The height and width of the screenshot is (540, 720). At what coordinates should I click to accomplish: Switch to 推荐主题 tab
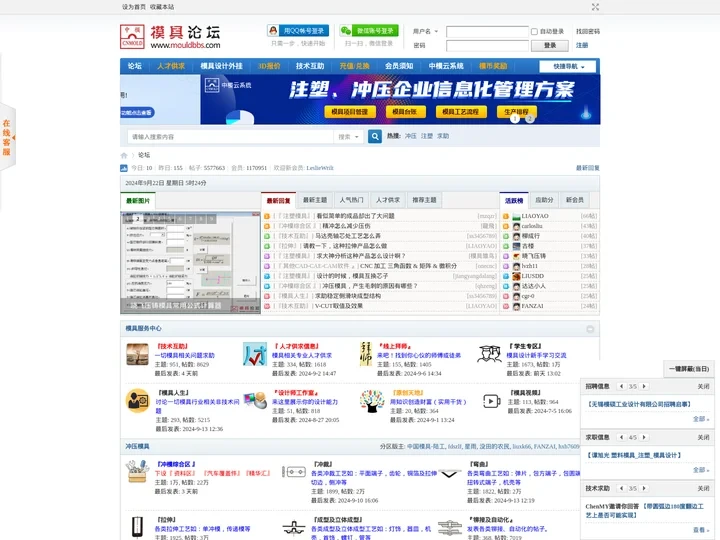click(x=424, y=200)
